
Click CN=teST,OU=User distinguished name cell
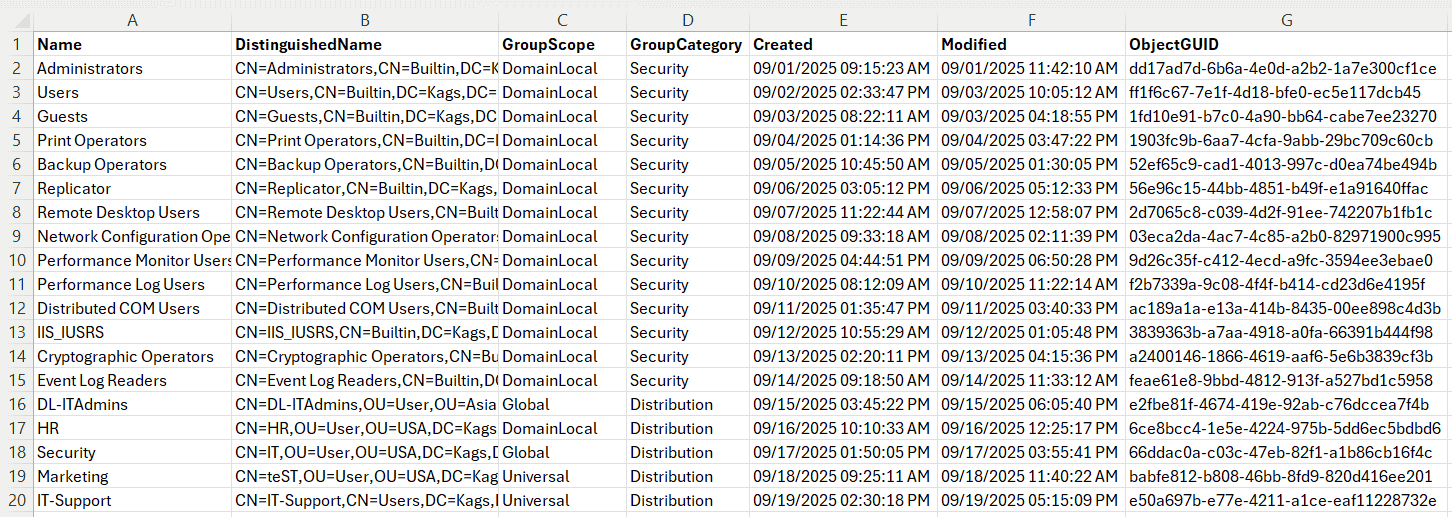pos(364,476)
